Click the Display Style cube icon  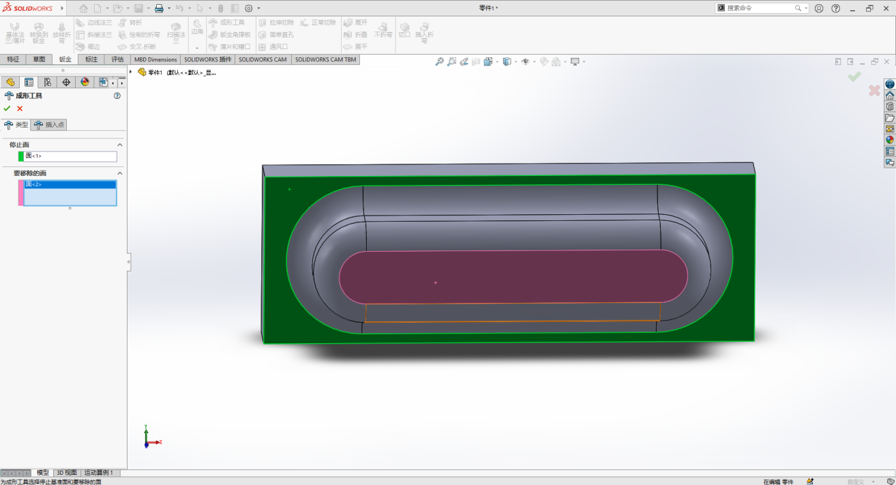507,62
